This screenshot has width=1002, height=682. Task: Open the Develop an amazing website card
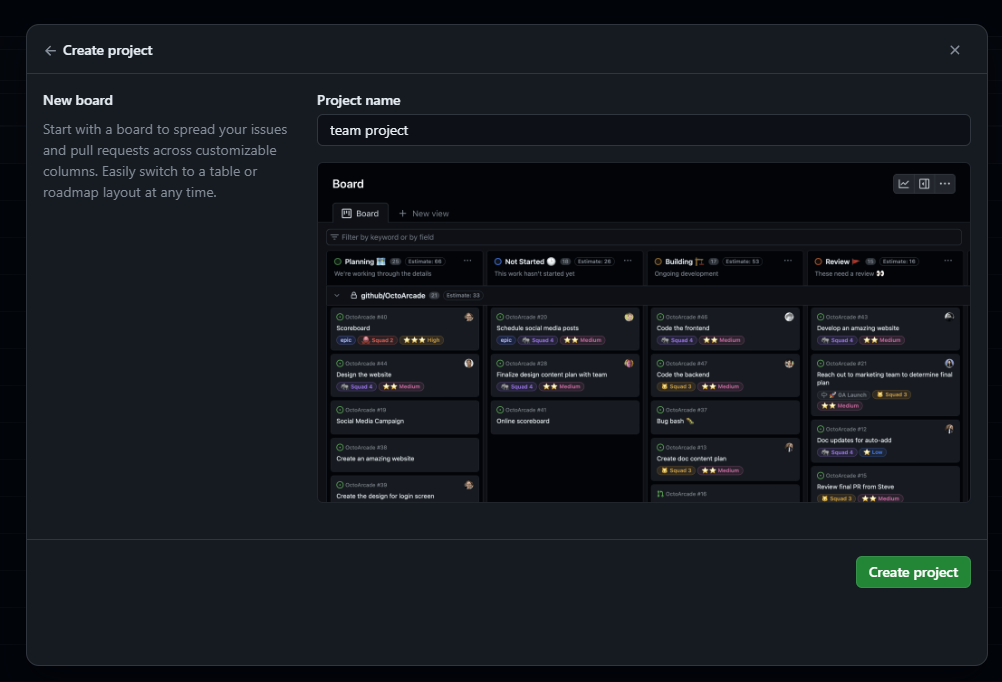click(x=885, y=329)
